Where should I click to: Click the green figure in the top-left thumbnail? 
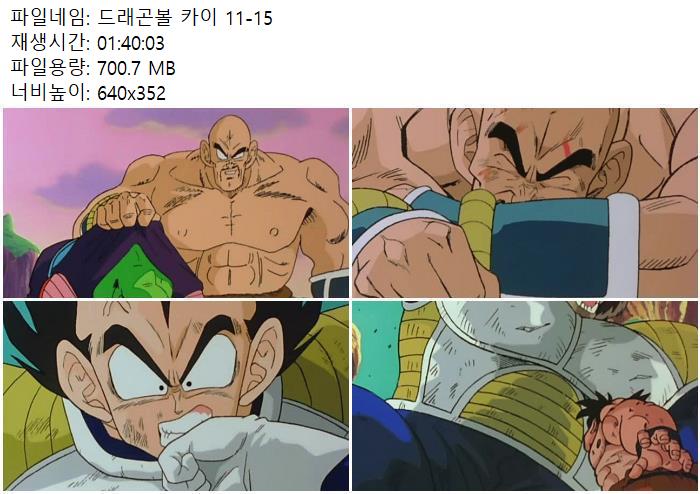[x=134, y=274]
